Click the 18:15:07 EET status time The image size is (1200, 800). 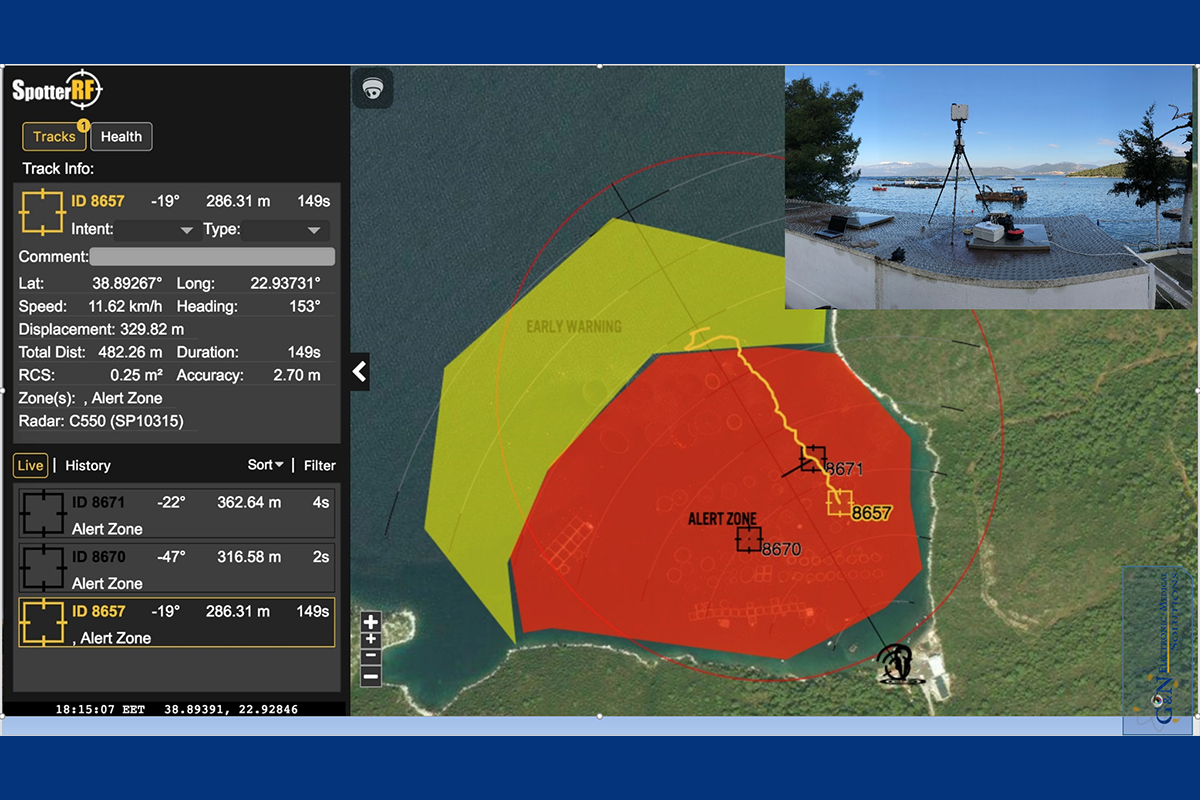[100, 709]
